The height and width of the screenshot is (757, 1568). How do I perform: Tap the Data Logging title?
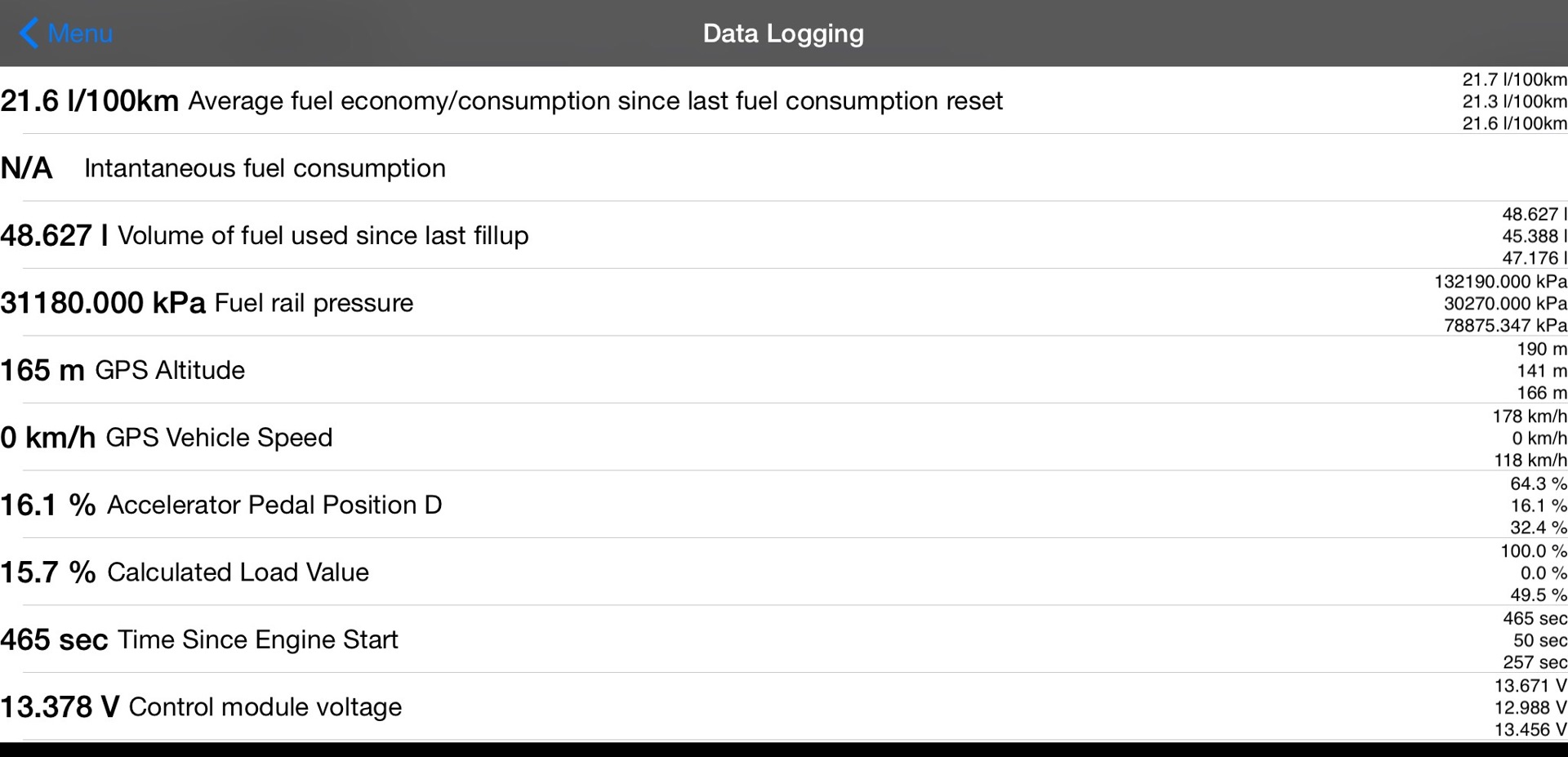(783, 33)
